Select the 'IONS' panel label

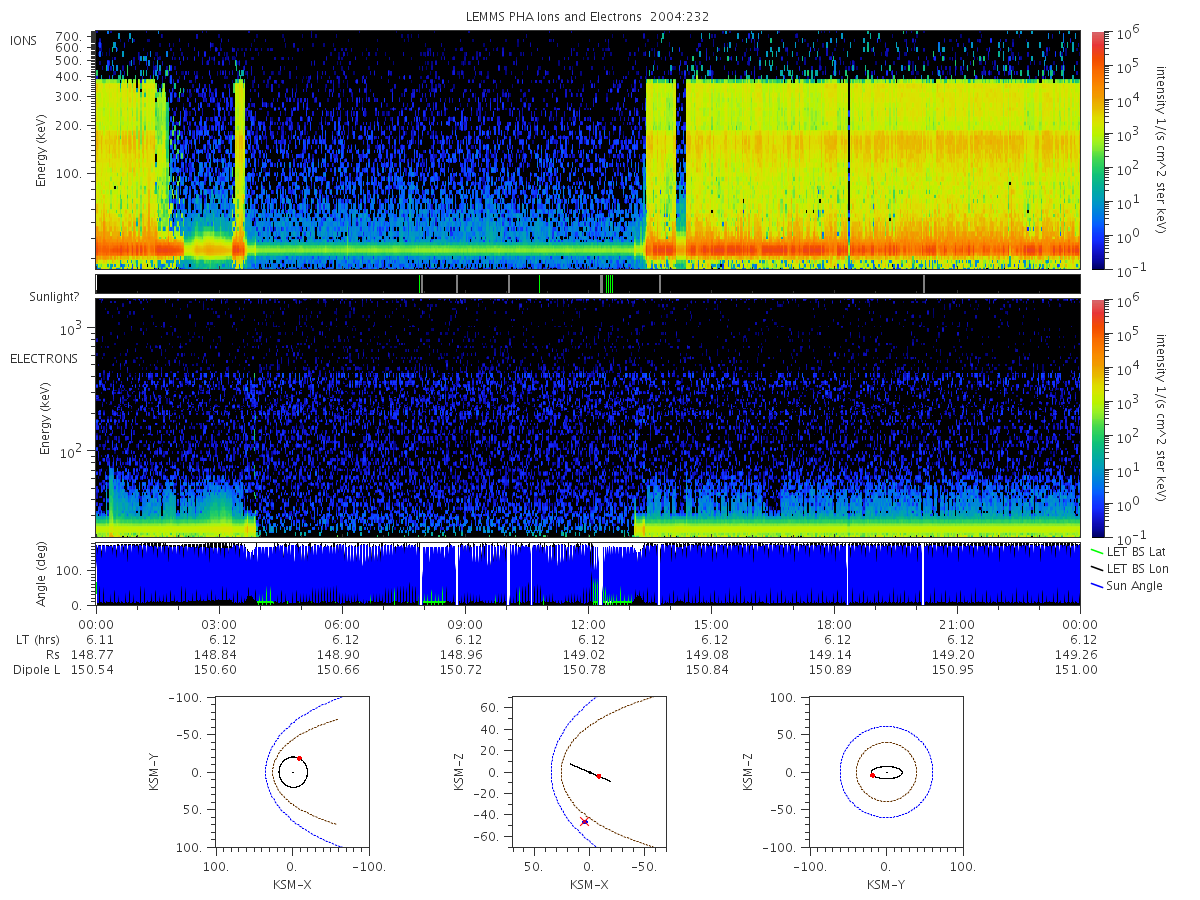(25, 40)
